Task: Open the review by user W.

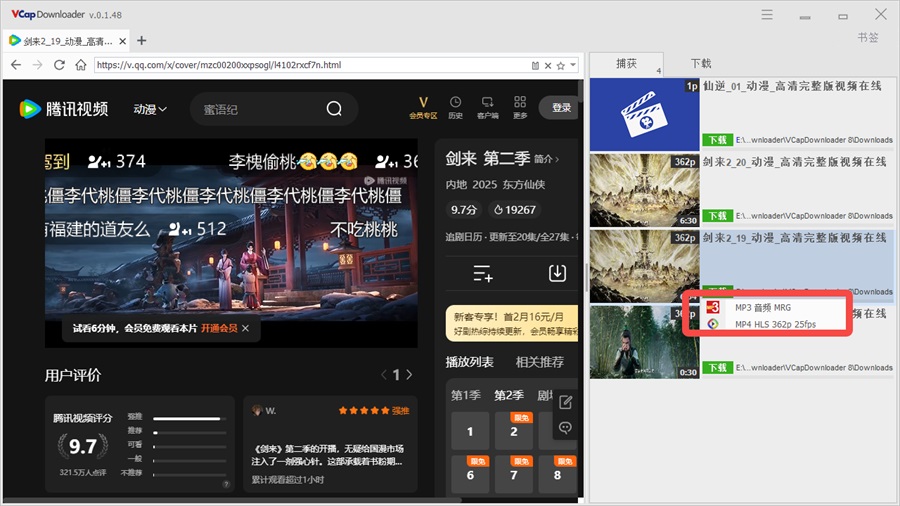Action: point(331,444)
